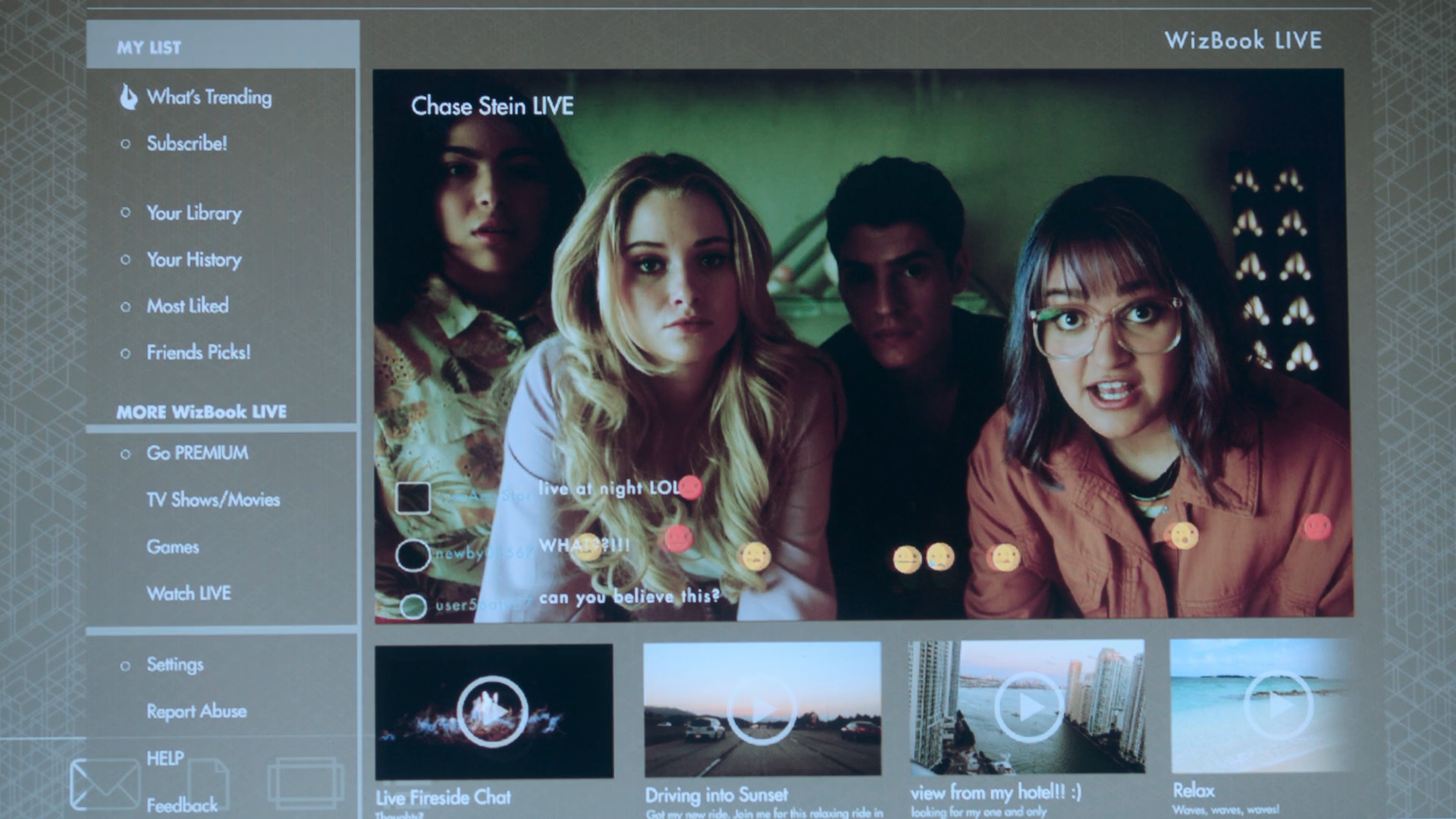The height and width of the screenshot is (819, 1456).
Task: Select the radio bullet beside Subscribe!
Action: 126,144
